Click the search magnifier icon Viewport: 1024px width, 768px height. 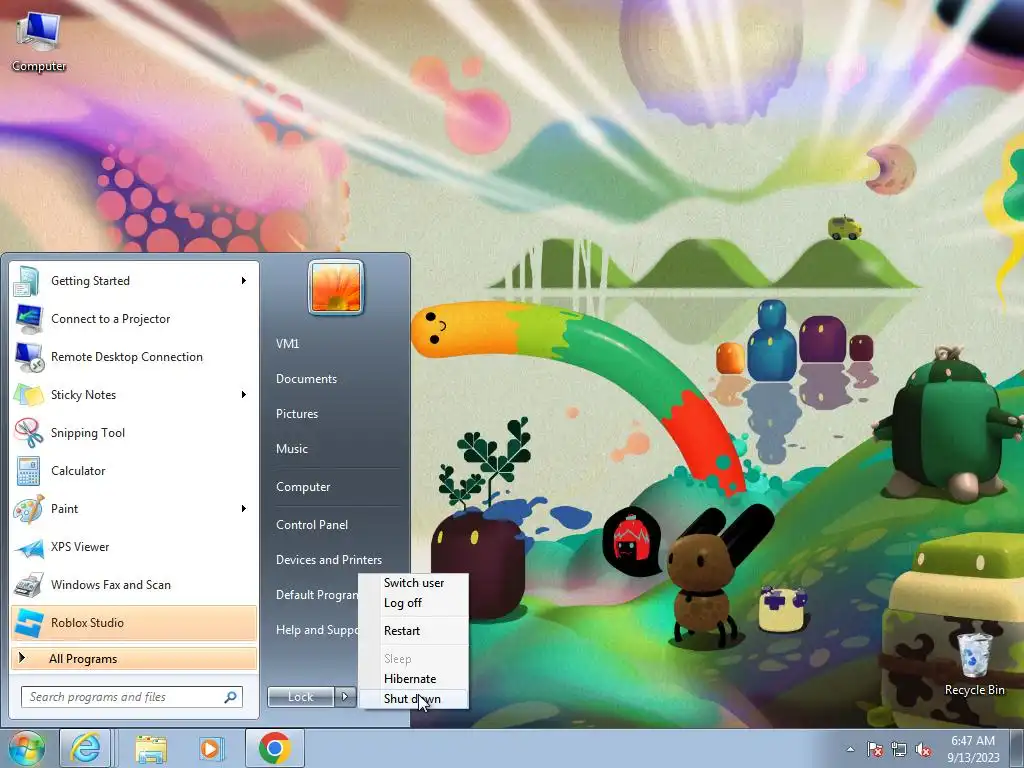pyautogui.click(x=230, y=697)
